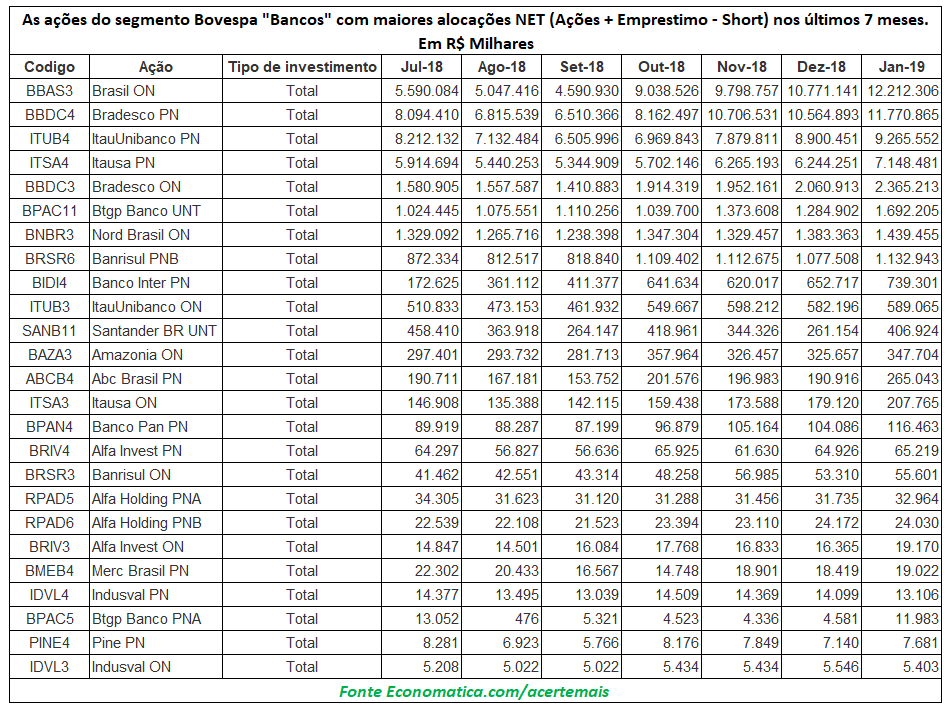The height and width of the screenshot is (711, 947).
Task: Select the Jan-19 column header
Action: pos(901,67)
